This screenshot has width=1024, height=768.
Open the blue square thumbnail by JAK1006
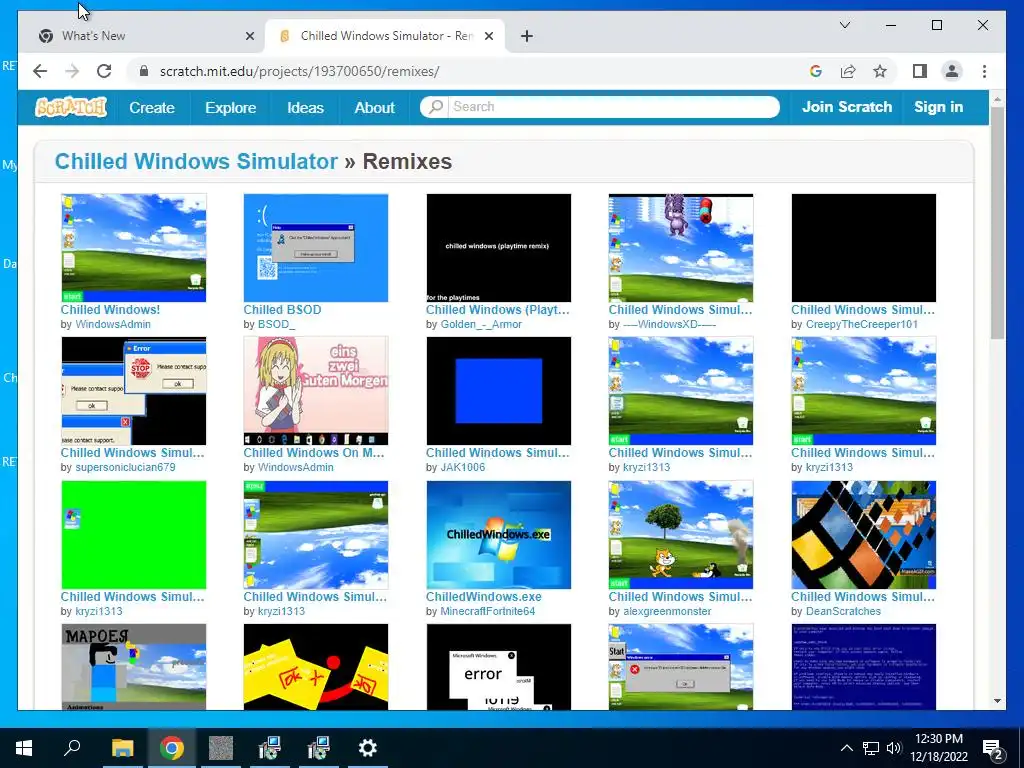tap(498, 391)
